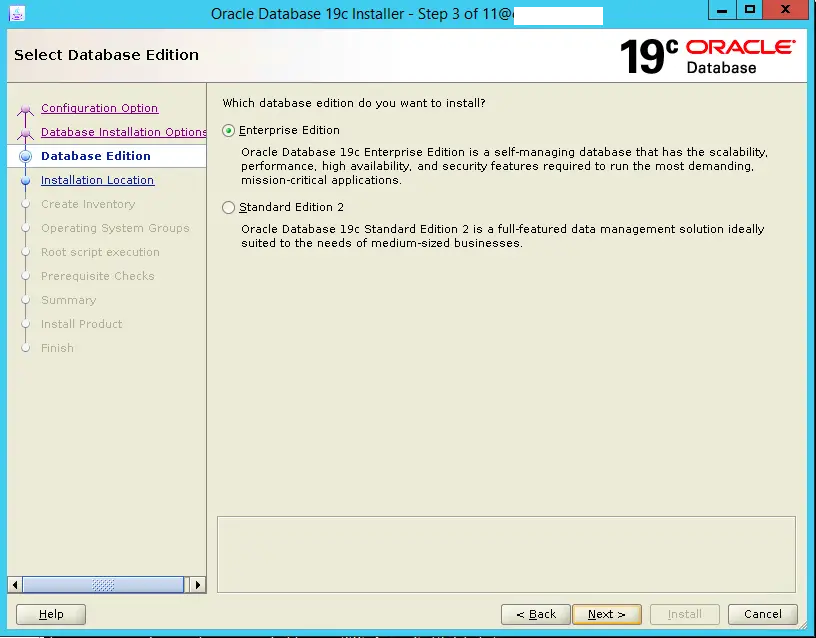816x638 pixels.
Task: Click 'Which database edition do you want to install?' text
Action: coord(354,103)
